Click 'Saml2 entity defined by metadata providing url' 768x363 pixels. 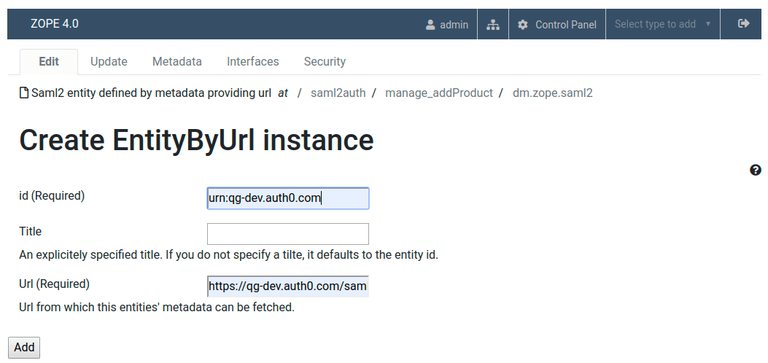(151, 93)
